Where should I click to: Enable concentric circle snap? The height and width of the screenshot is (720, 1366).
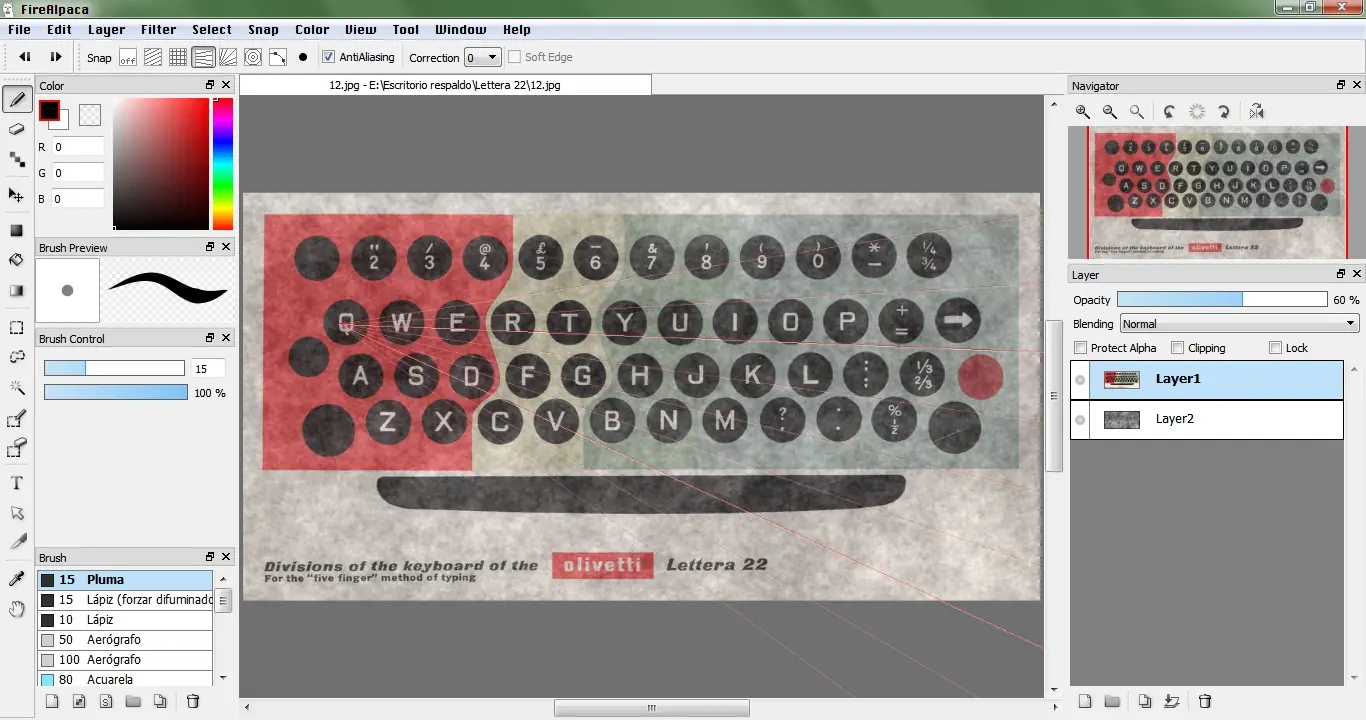click(253, 57)
